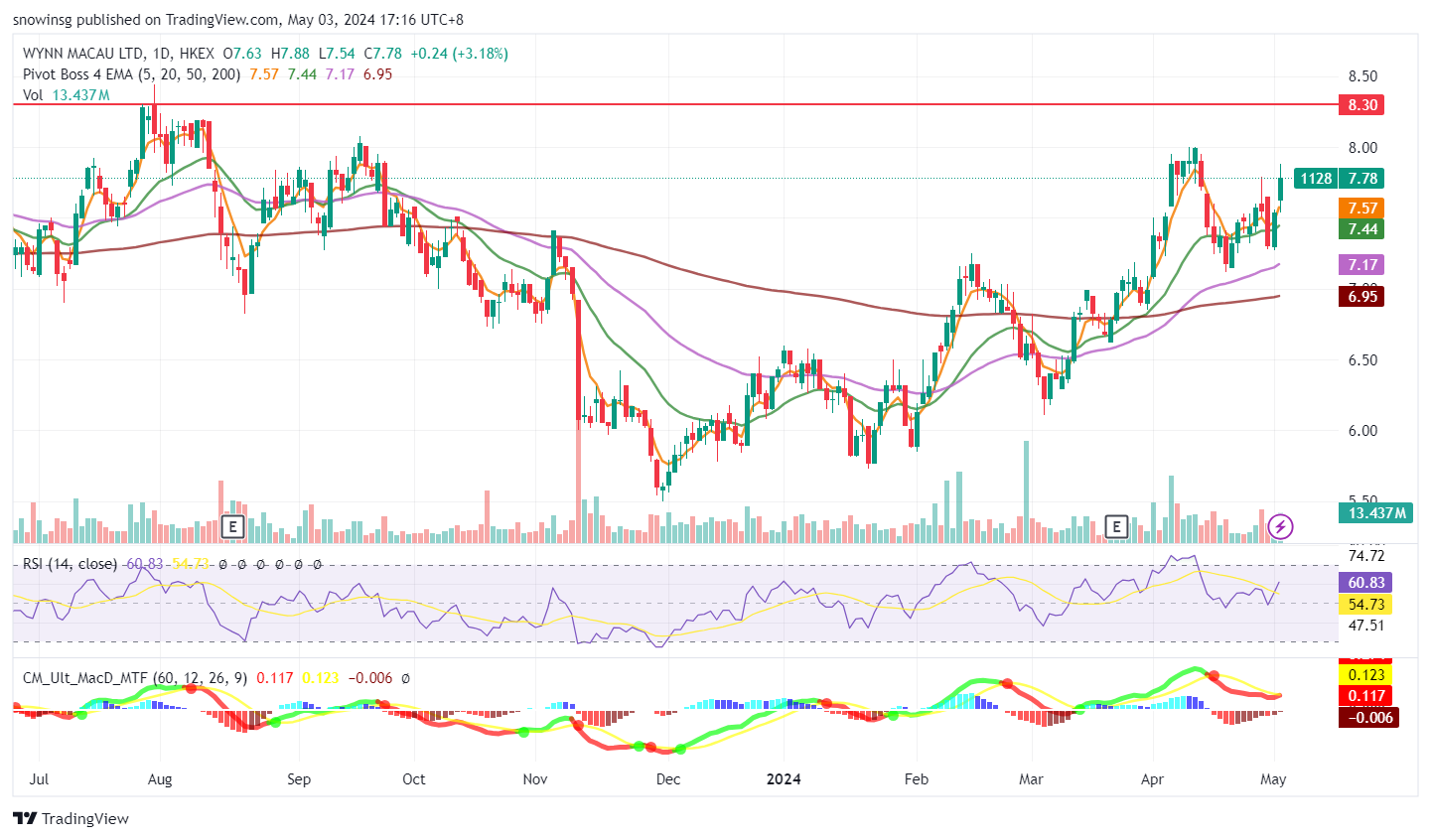Image resolution: width=1431 pixels, height=840 pixels.
Task: Click the close value C7.78
Action: (x=383, y=54)
